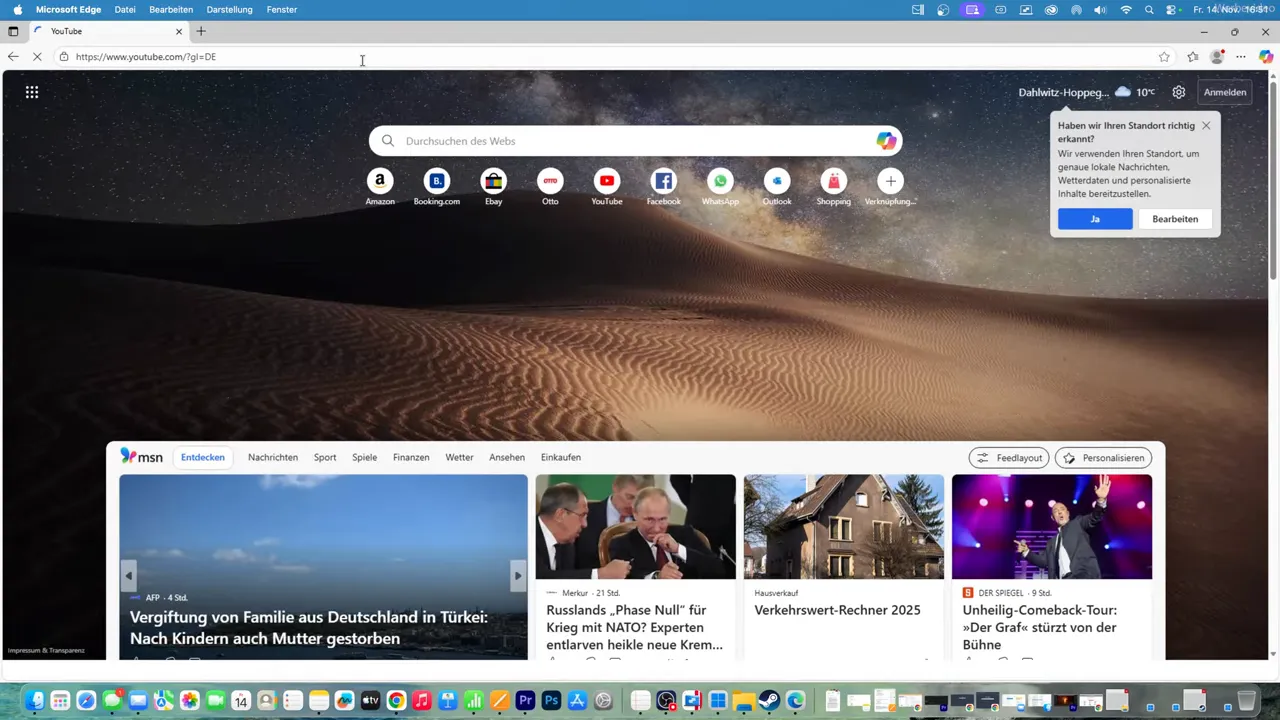Screen dimensions: 1280x720
Task: Click the Anmelden button
Action: coord(1224,92)
